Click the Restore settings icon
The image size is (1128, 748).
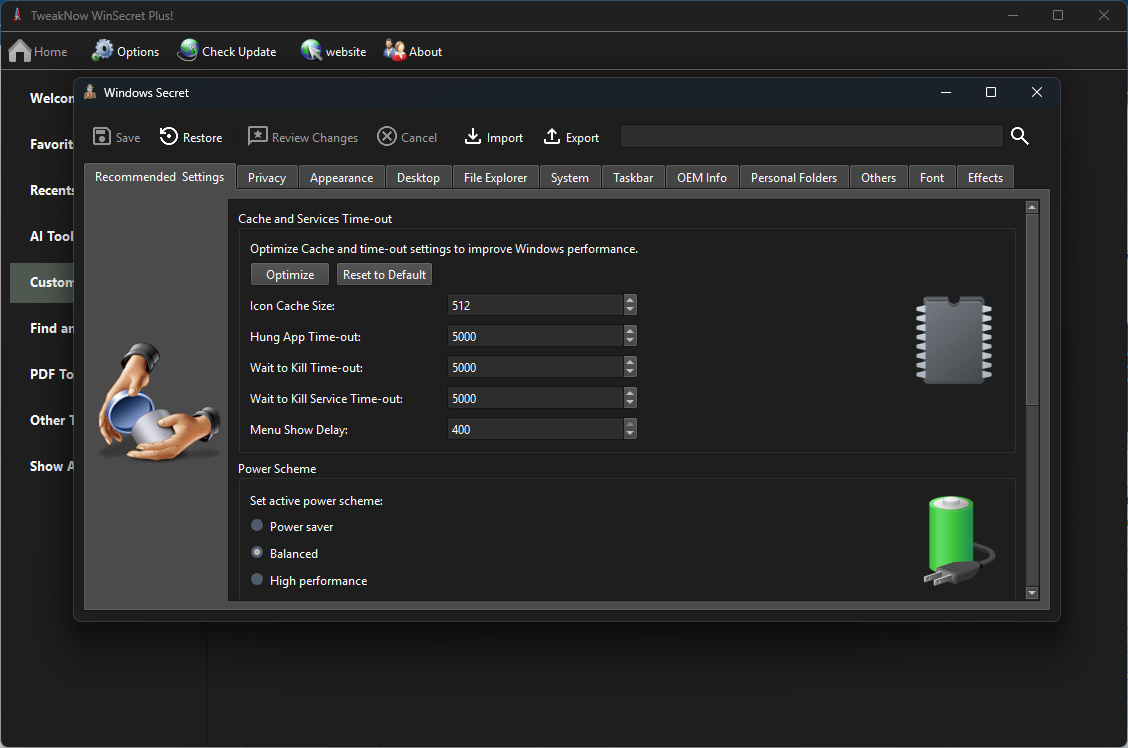point(169,137)
